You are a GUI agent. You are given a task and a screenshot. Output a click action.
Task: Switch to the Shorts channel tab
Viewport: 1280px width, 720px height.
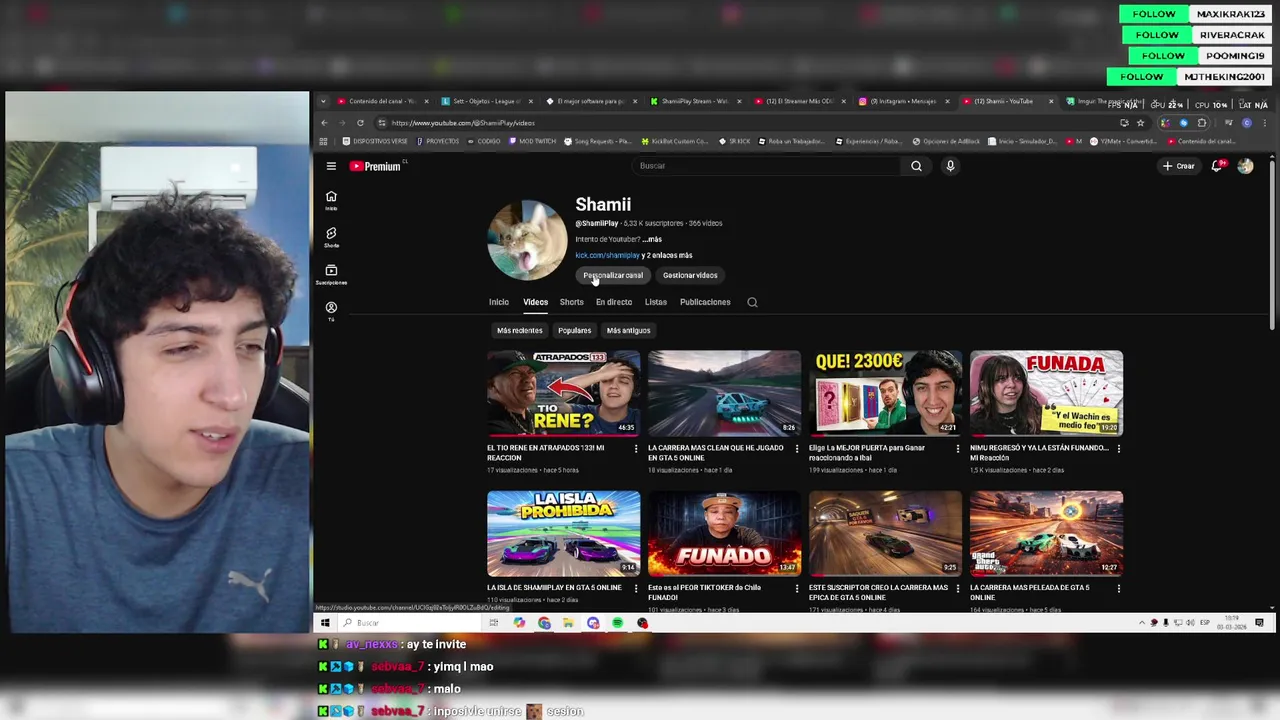click(x=571, y=302)
